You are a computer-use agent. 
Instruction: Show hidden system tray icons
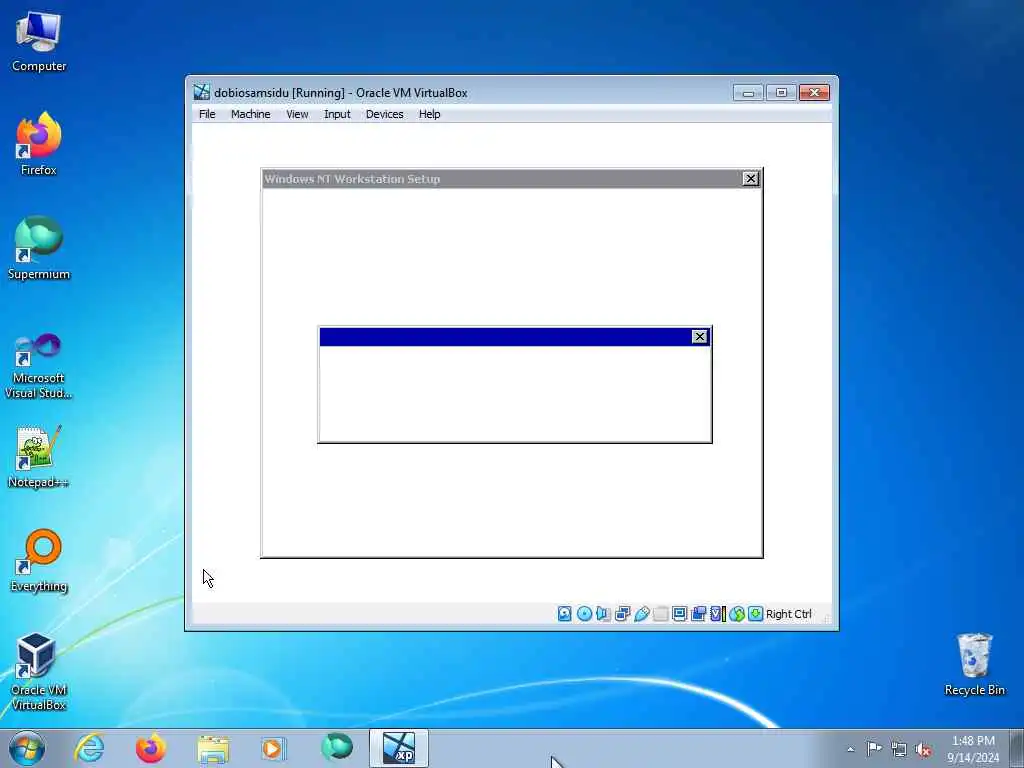850,749
